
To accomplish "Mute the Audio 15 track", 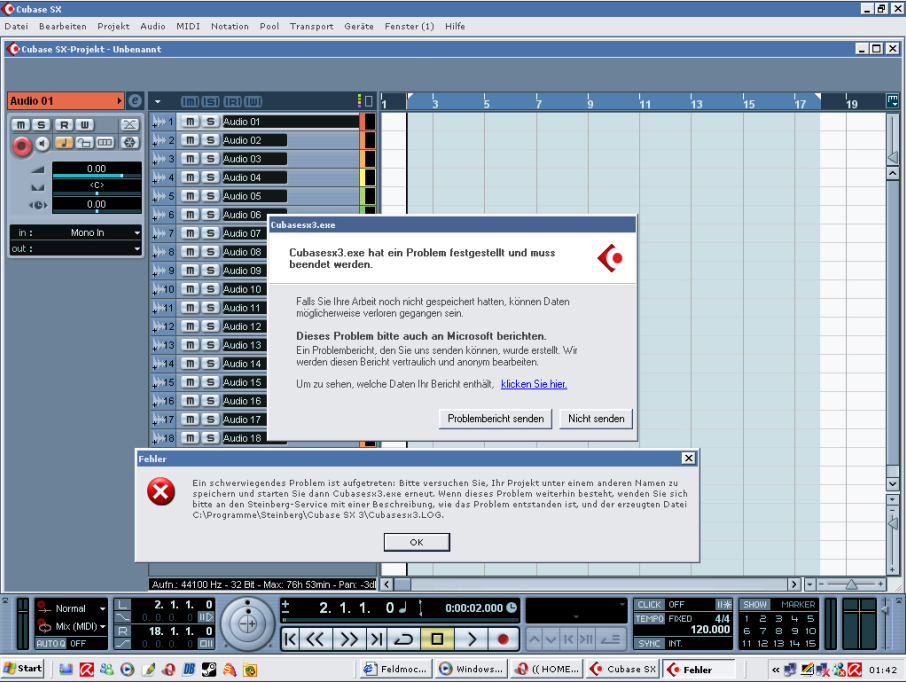I will pos(190,382).
